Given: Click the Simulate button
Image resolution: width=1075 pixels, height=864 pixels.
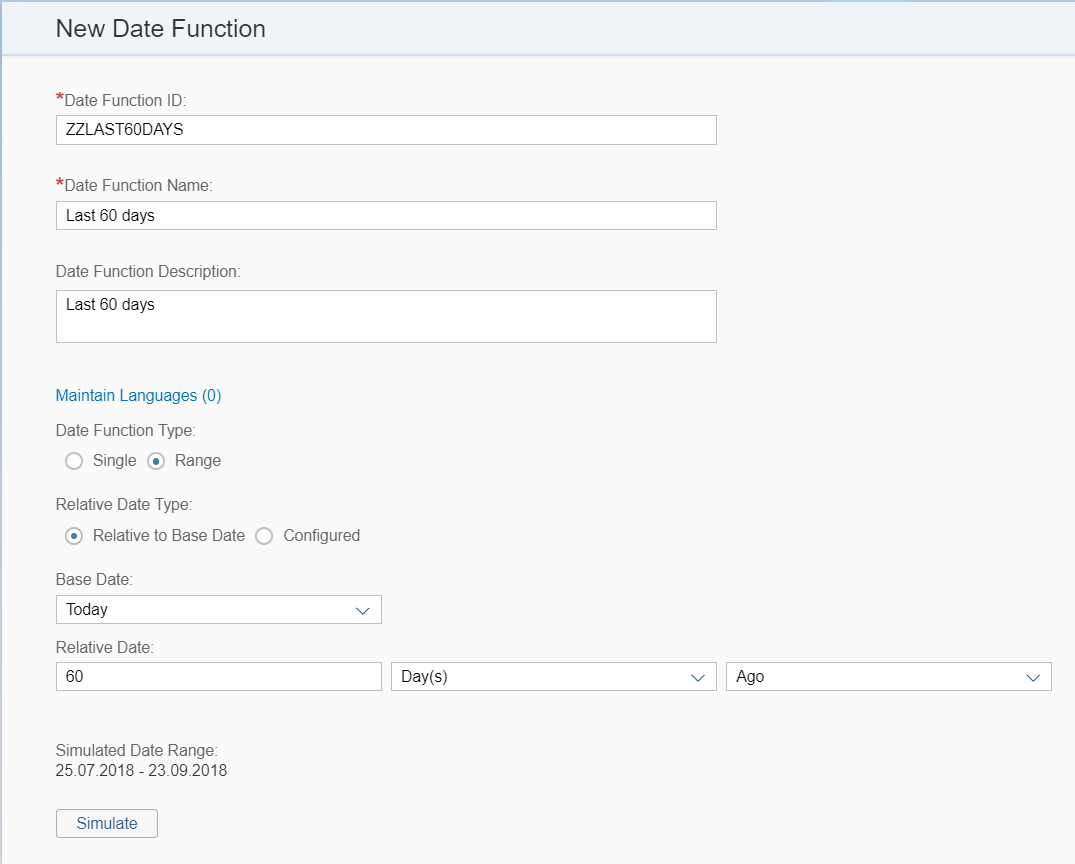Looking at the screenshot, I should click(106, 823).
